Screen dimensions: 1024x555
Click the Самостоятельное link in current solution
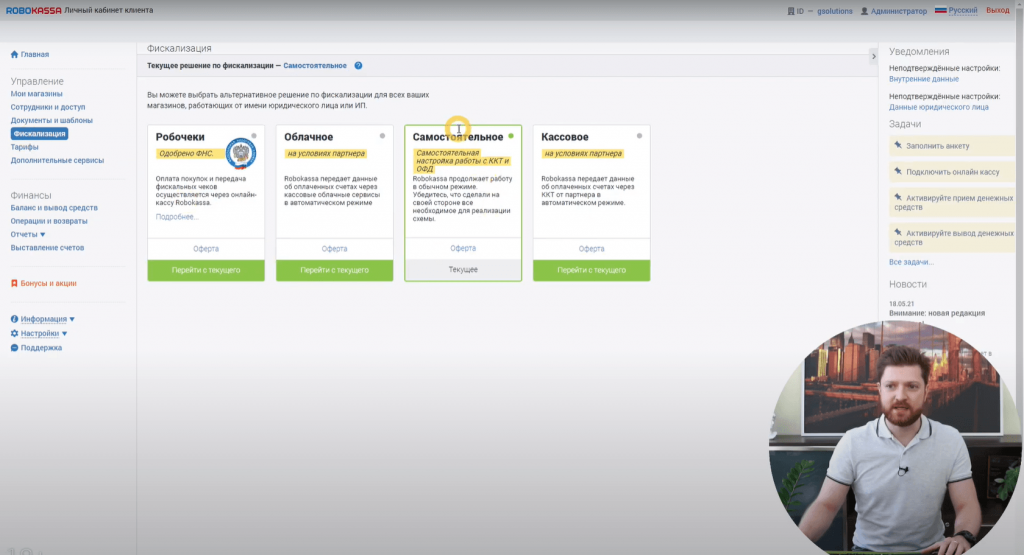(315, 66)
